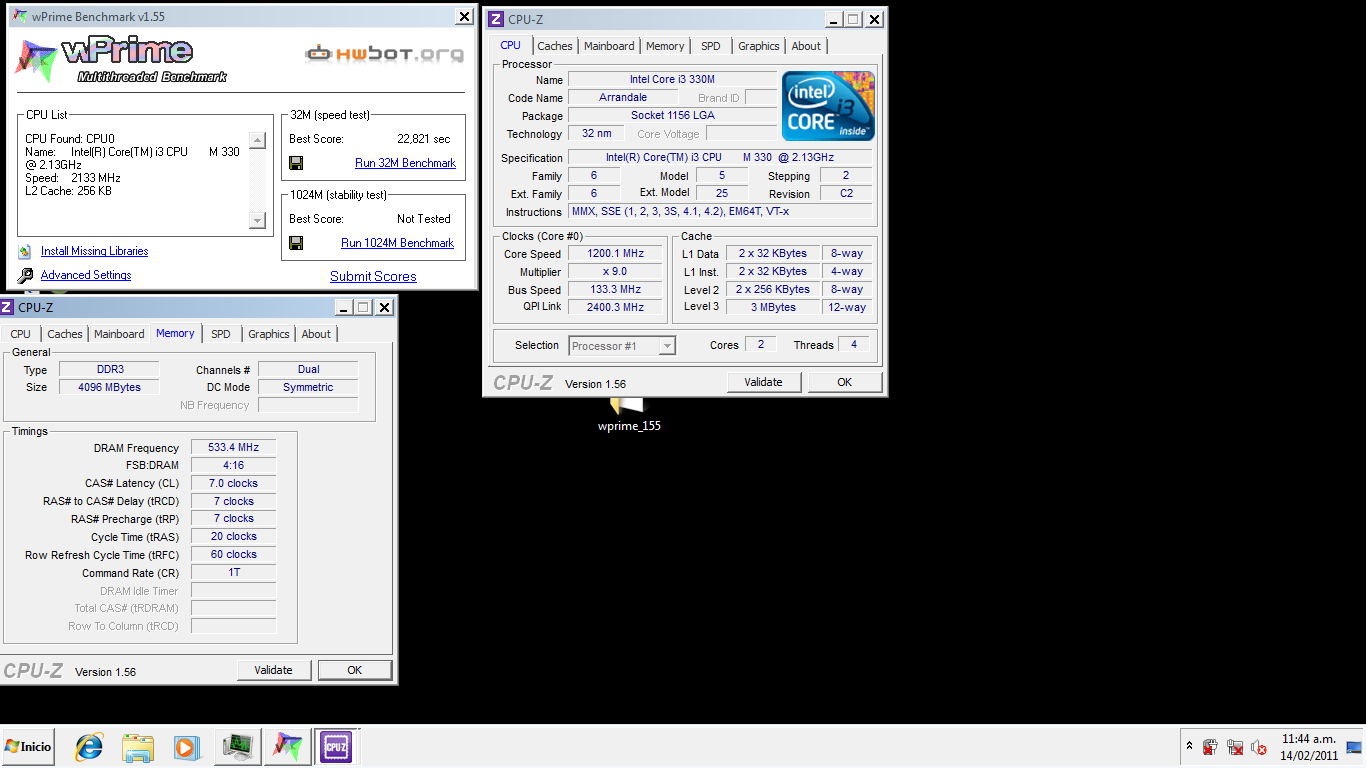Open Windows Explorer folder taskbar icon
This screenshot has height=768, width=1366.
[x=138, y=747]
